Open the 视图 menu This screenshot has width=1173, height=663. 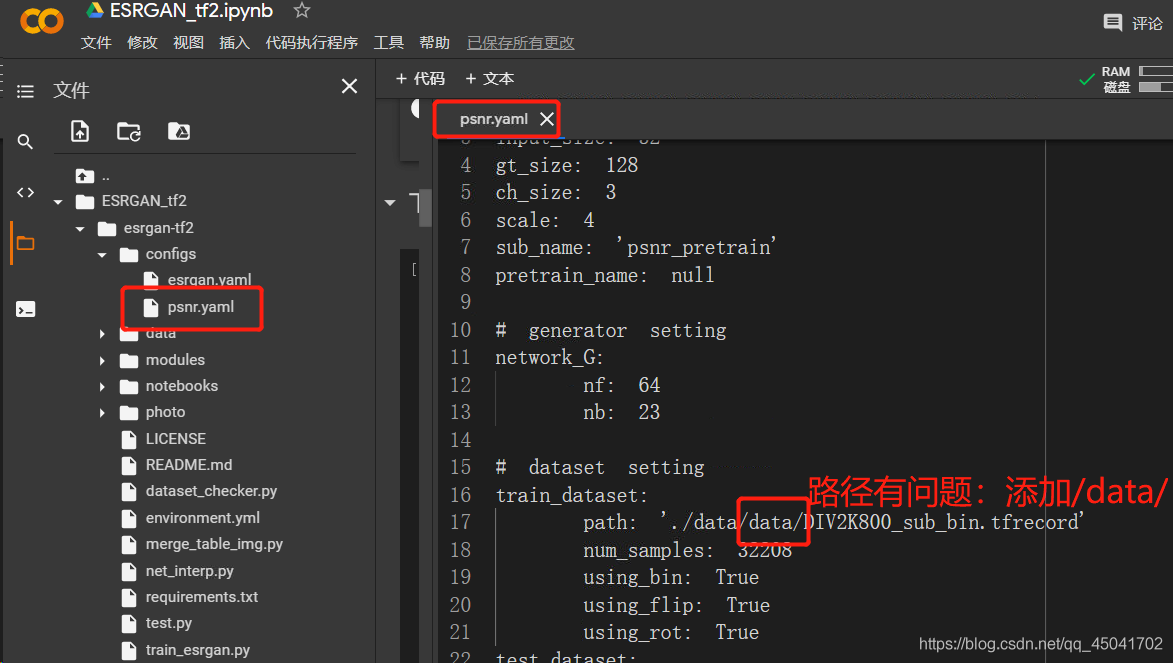188,43
